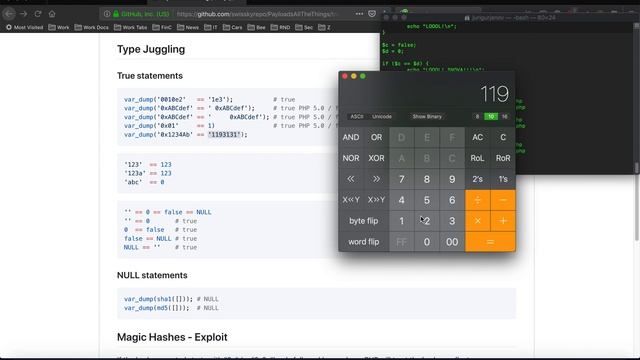Viewport: 640px width, 360px height.
Task: Open the IT bookmarks folder
Action: point(211,27)
